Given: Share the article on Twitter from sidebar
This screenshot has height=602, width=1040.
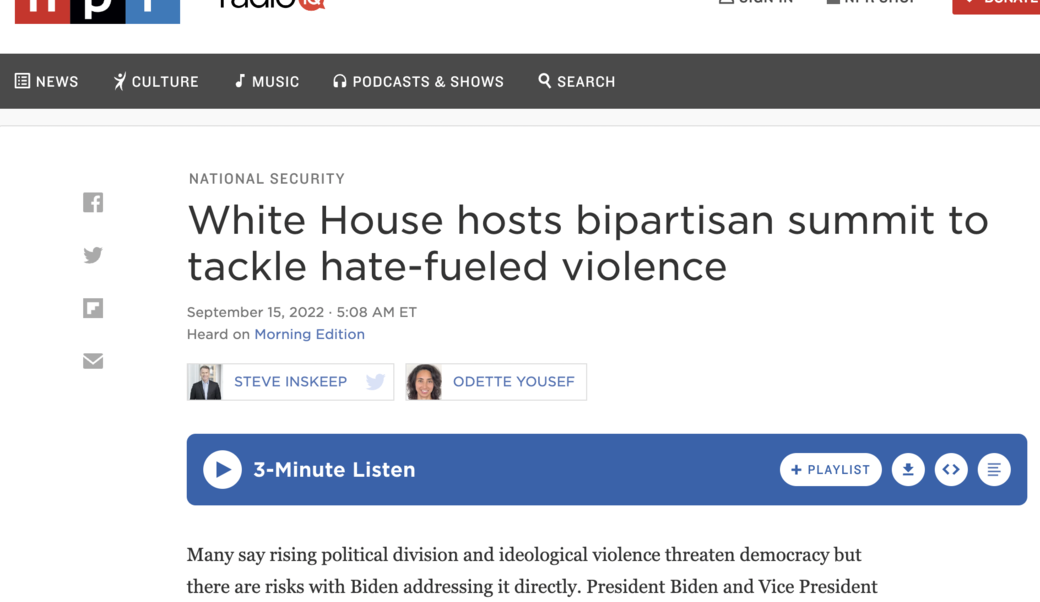Looking at the screenshot, I should click(x=93, y=256).
